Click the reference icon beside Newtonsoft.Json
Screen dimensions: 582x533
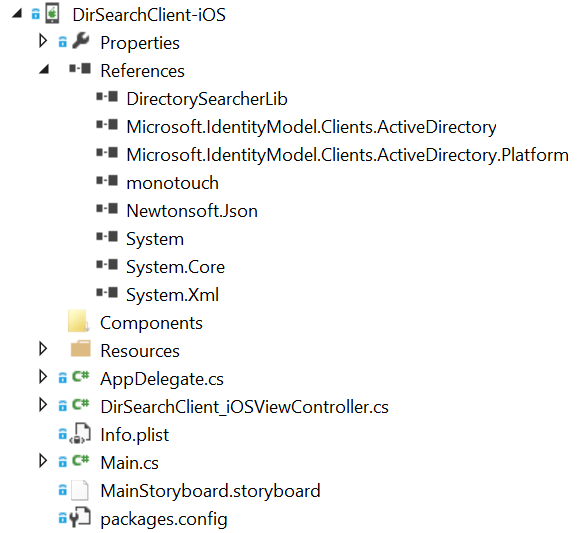[x=107, y=209]
